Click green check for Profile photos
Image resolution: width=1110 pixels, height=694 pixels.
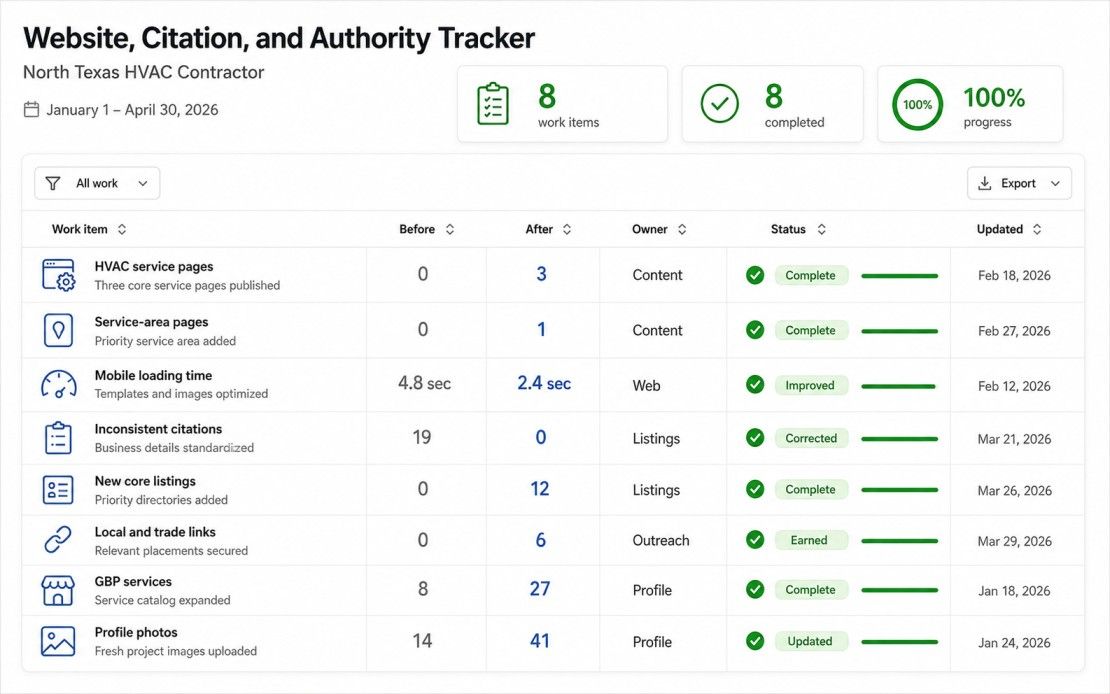click(755, 641)
